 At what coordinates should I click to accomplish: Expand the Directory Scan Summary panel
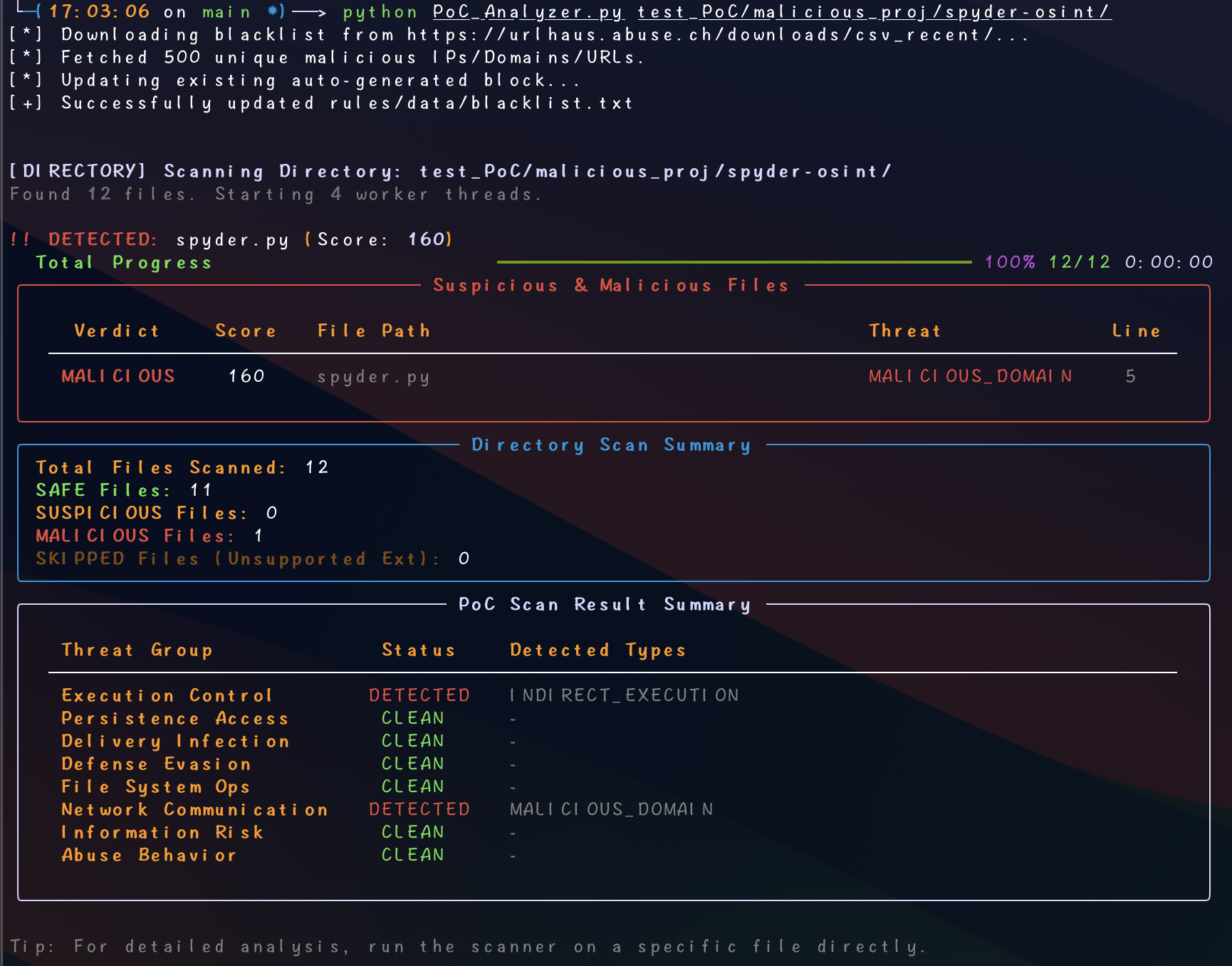tap(611, 445)
